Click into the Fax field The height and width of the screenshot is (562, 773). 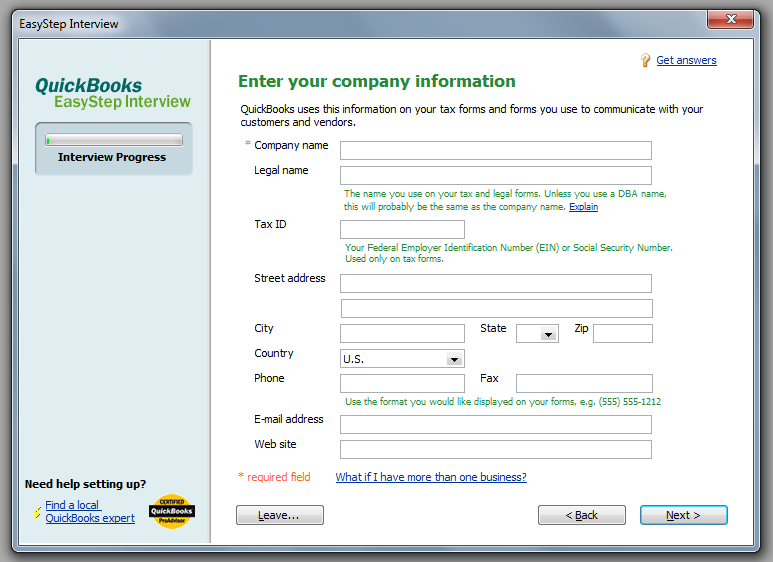coord(584,384)
